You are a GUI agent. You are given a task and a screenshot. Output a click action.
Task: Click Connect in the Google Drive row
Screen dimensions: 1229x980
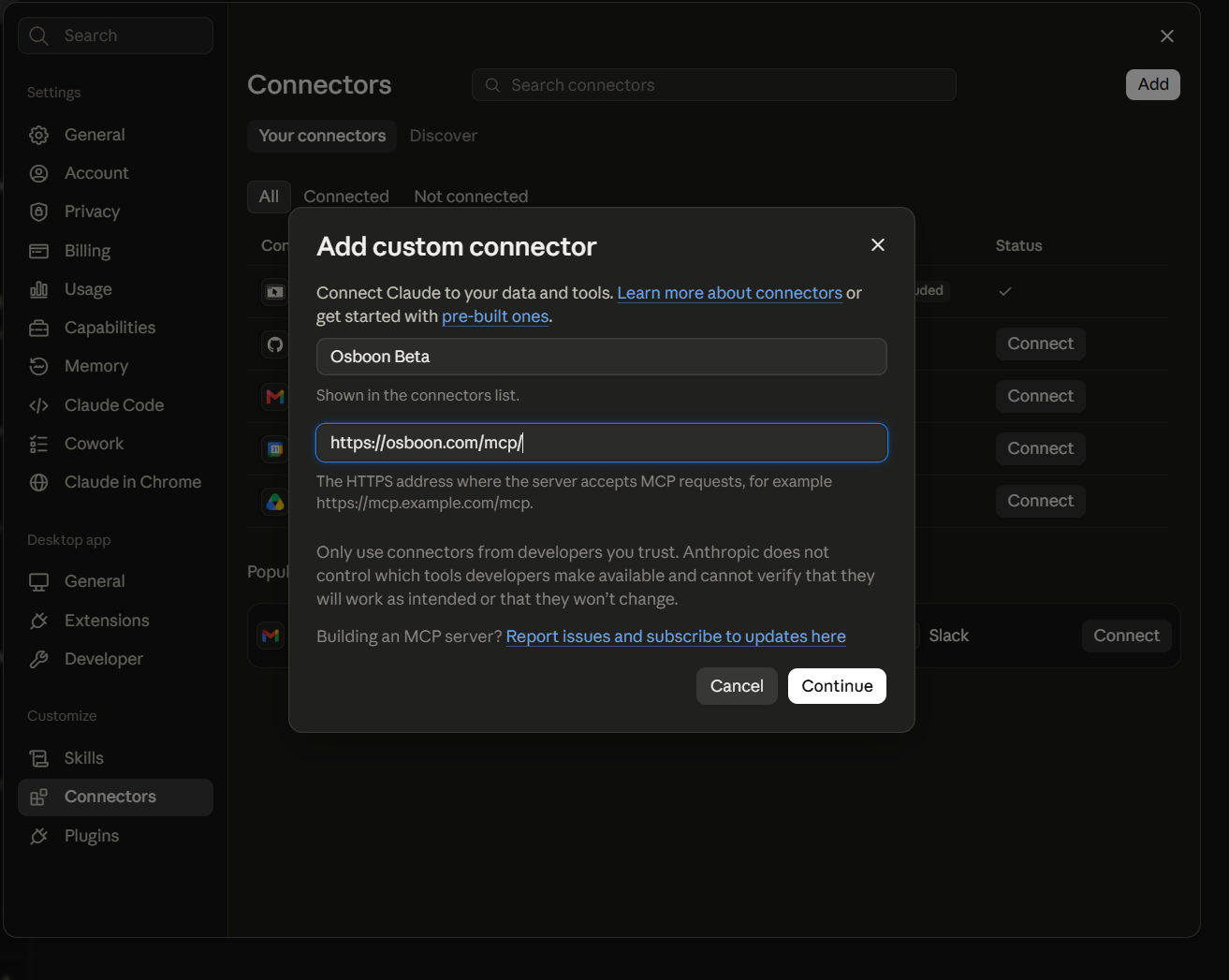point(1040,501)
